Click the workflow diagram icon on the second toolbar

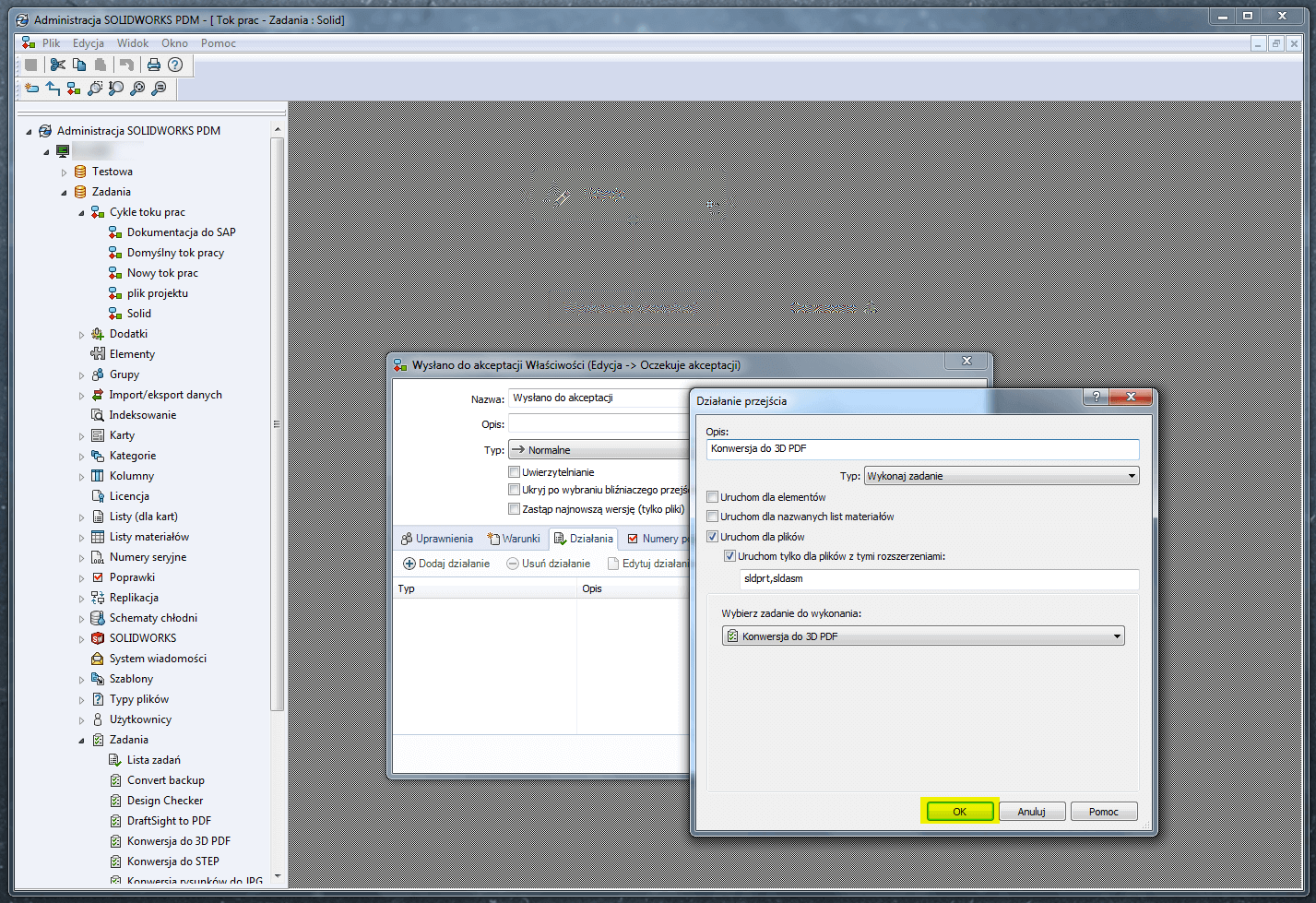73,88
